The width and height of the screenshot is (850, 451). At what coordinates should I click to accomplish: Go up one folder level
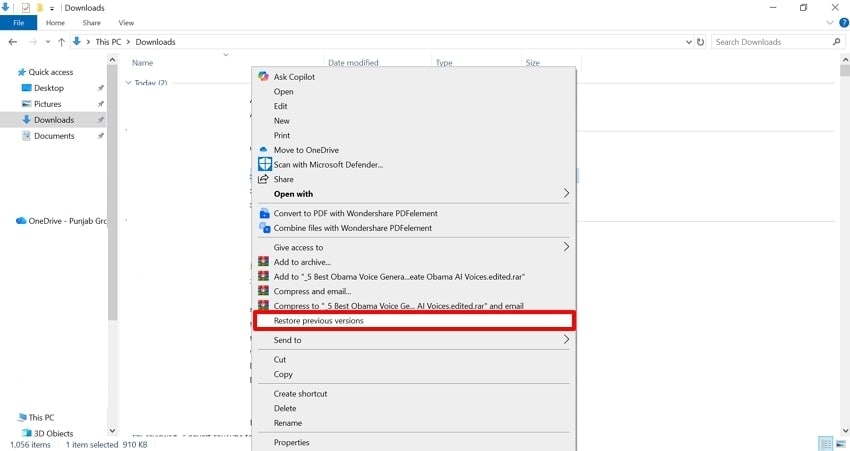(61, 42)
